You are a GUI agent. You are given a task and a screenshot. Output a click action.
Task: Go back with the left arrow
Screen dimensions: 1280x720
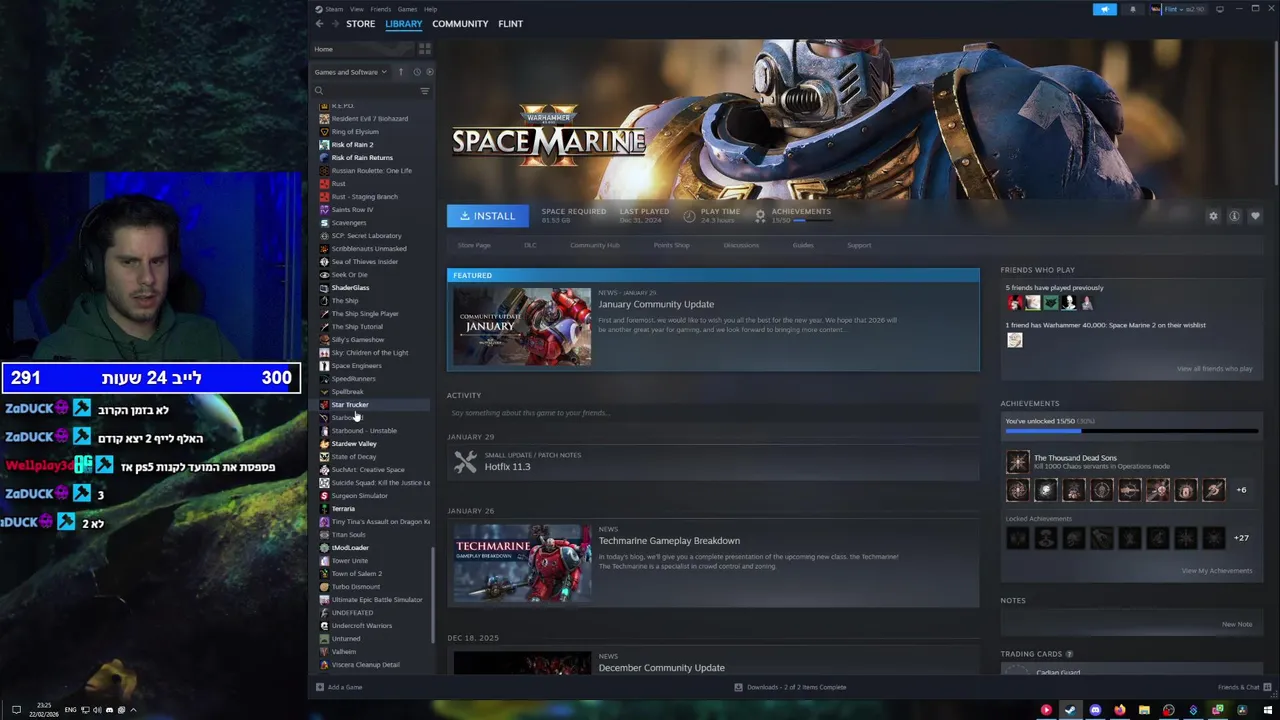(319, 24)
